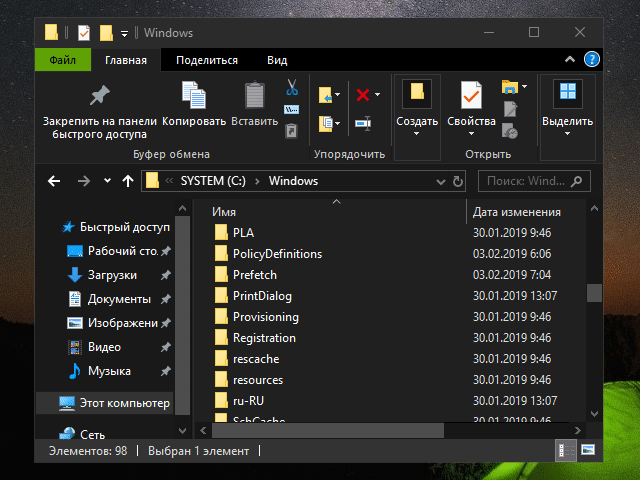Click the Move to folder icon
The image size is (640, 480).
[326, 95]
